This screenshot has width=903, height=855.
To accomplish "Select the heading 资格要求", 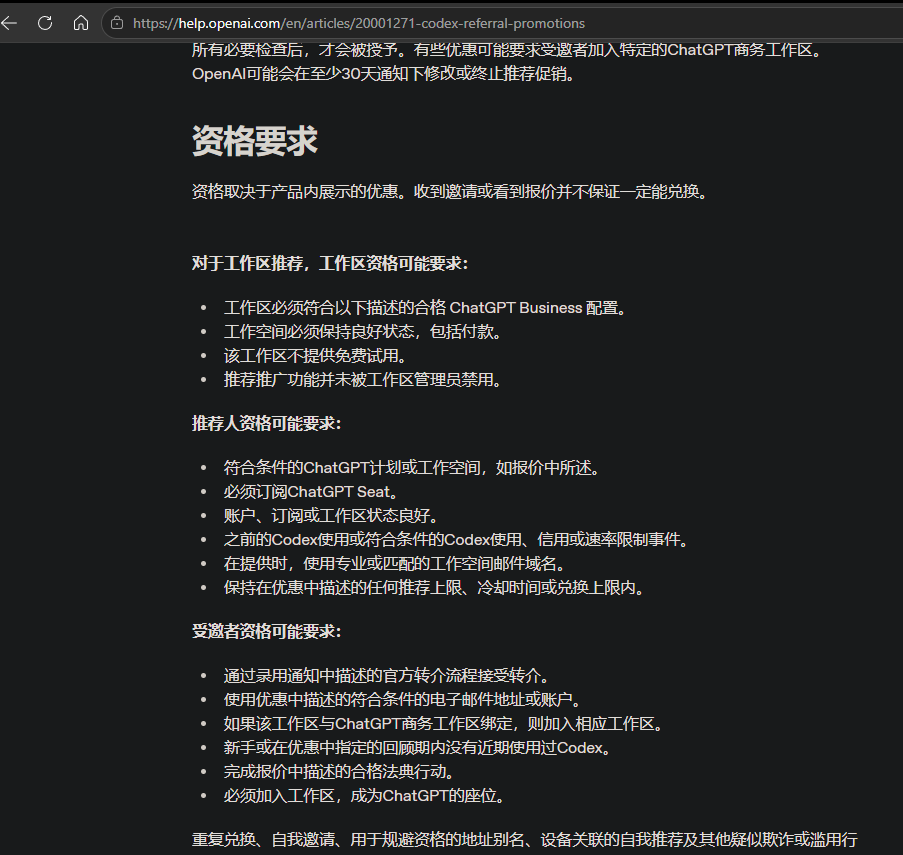I will [x=255, y=140].
